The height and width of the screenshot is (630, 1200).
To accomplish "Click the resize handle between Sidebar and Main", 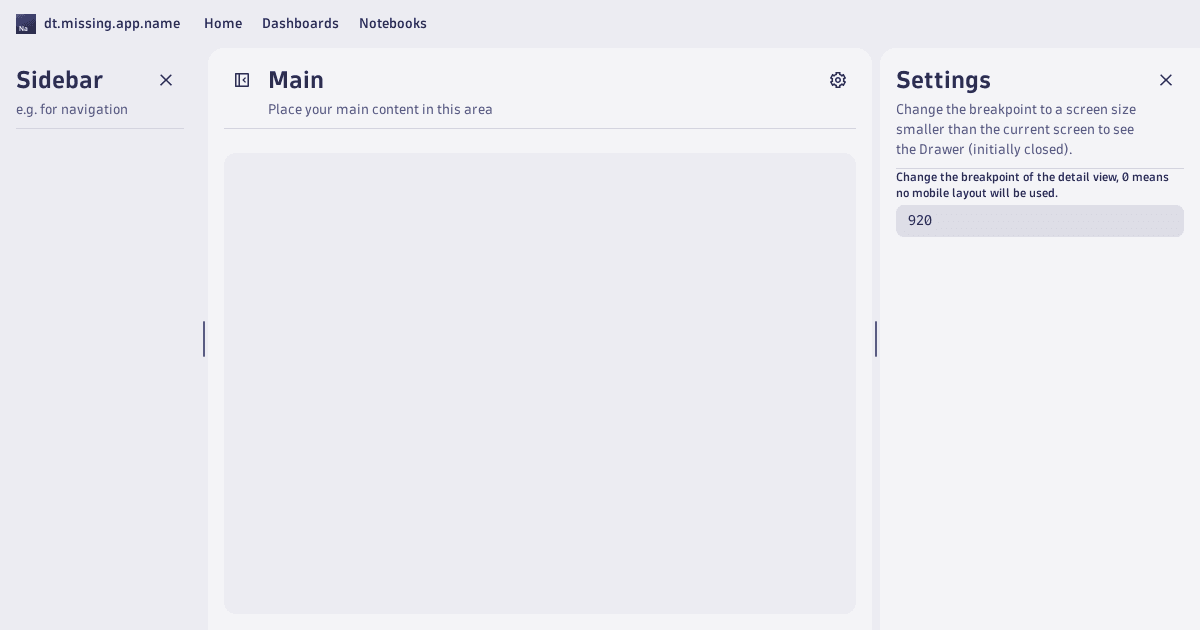I will [205, 339].
